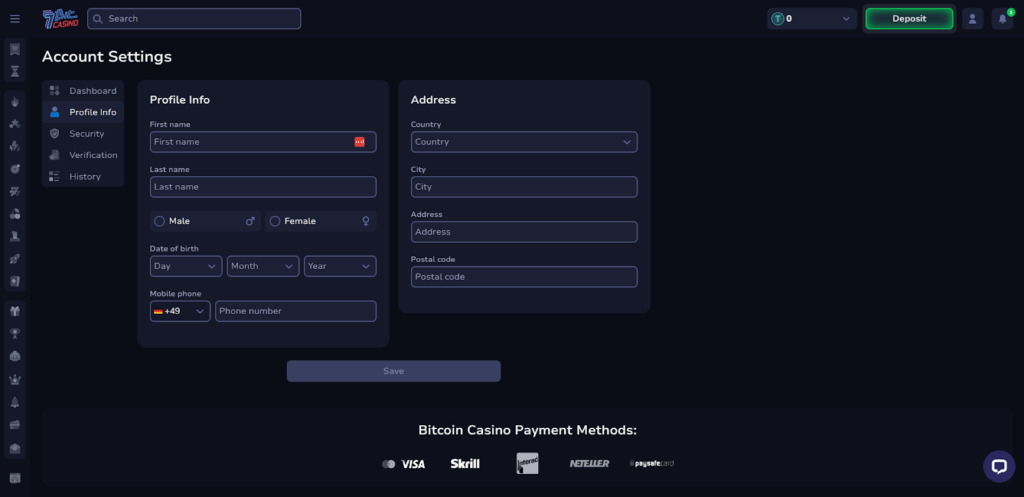
Task: Open the notifications bell icon
Action: coord(1002,18)
